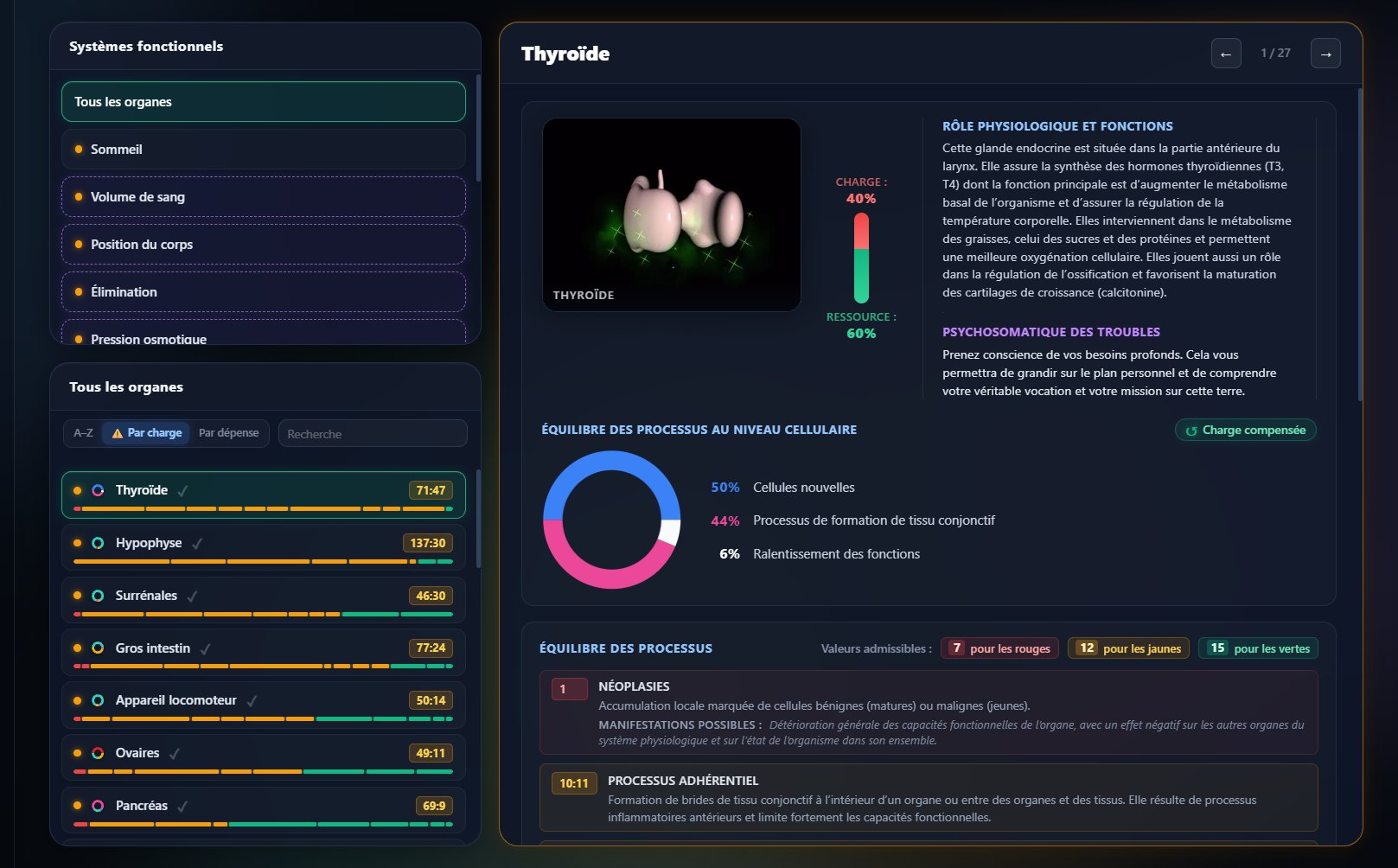Image resolution: width=1398 pixels, height=868 pixels.
Task: Select the Élimination functional system
Action: point(264,292)
